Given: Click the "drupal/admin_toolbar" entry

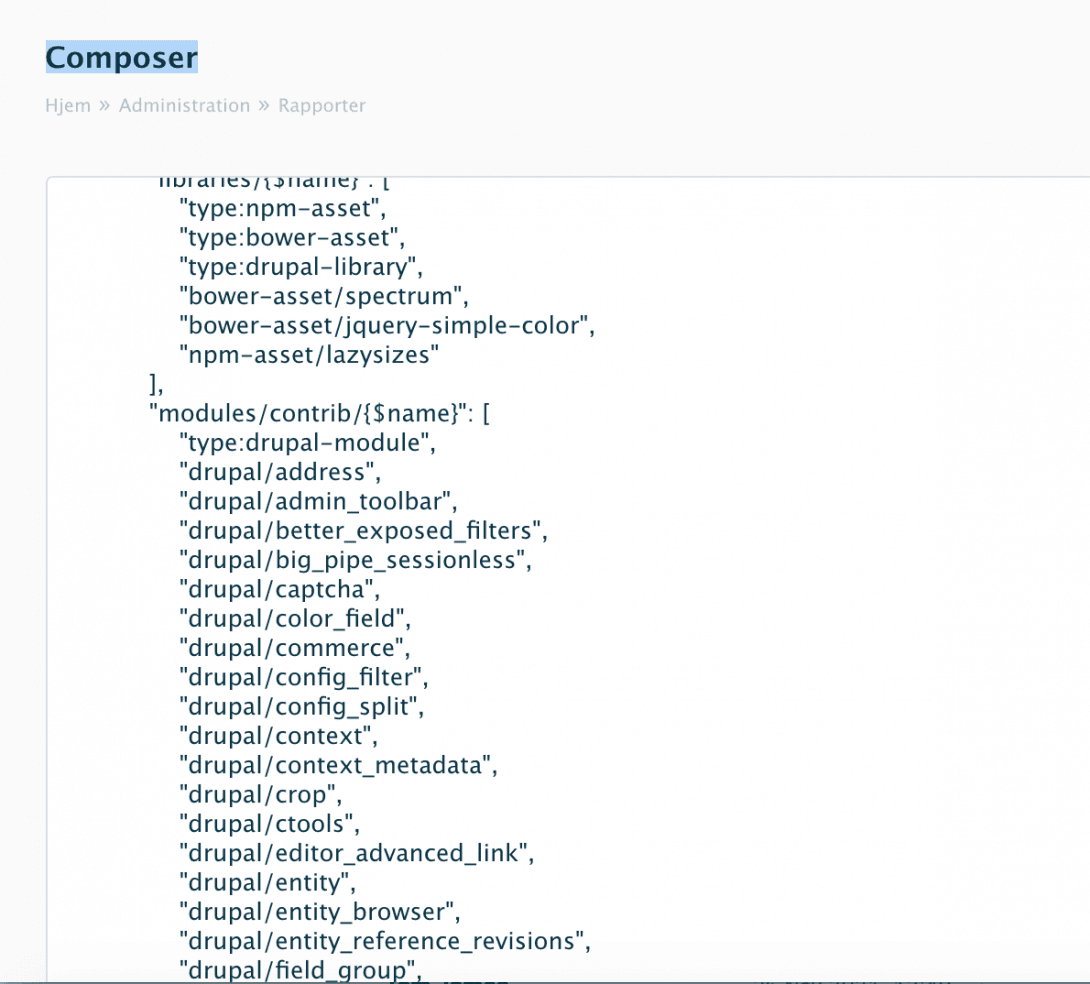Looking at the screenshot, I should pyautogui.click(x=317, y=500).
